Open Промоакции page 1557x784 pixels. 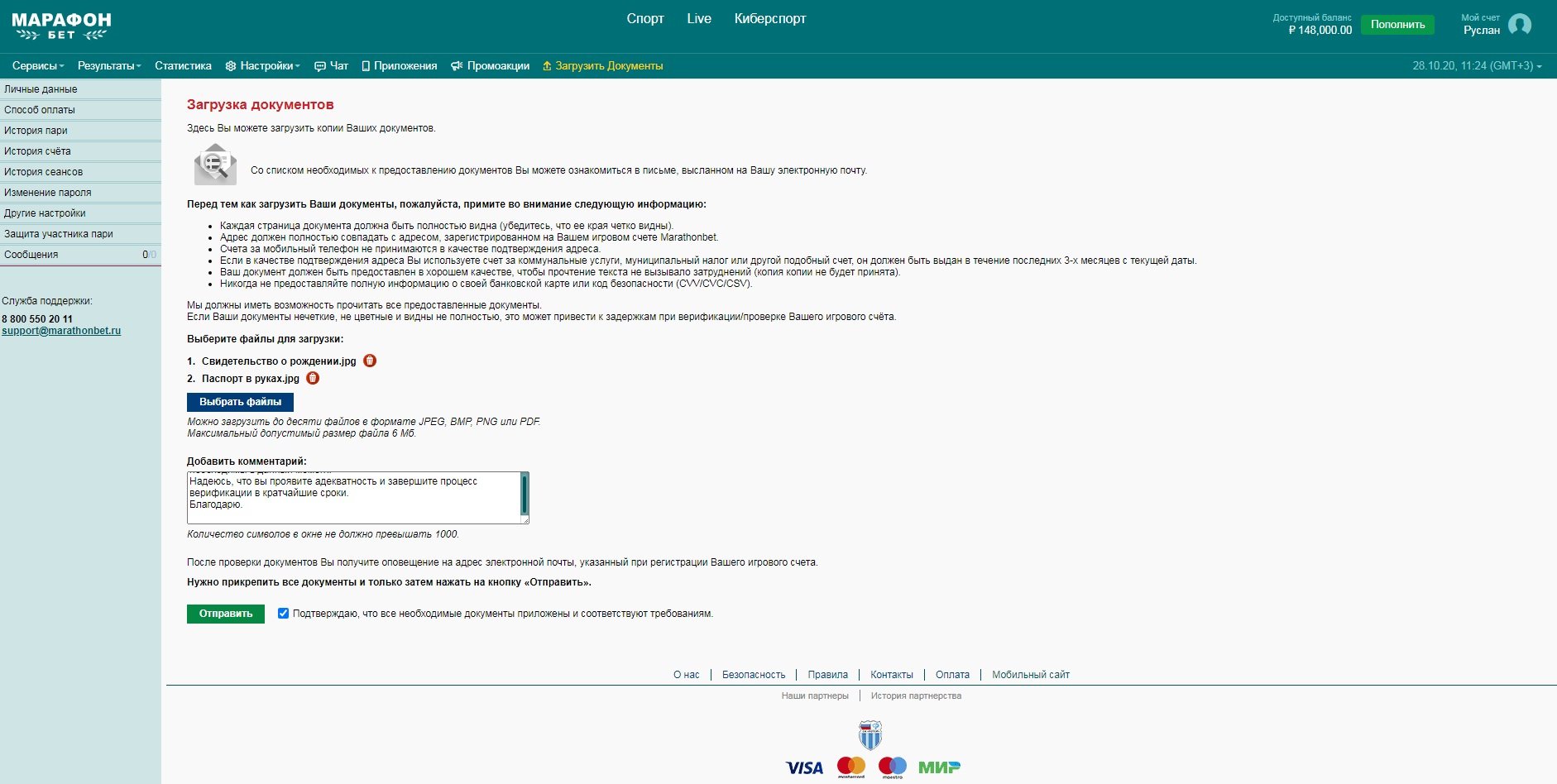[x=491, y=66]
